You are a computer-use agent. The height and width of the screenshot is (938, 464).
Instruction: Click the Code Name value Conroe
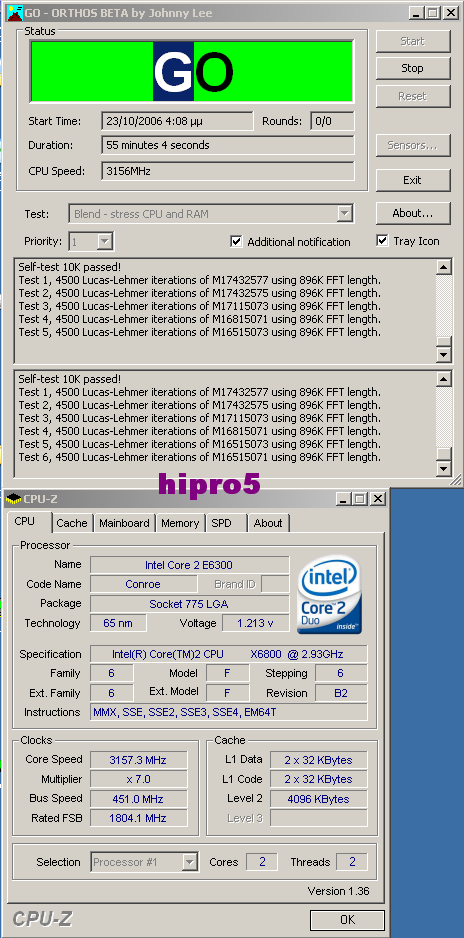(x=143, y=584)
